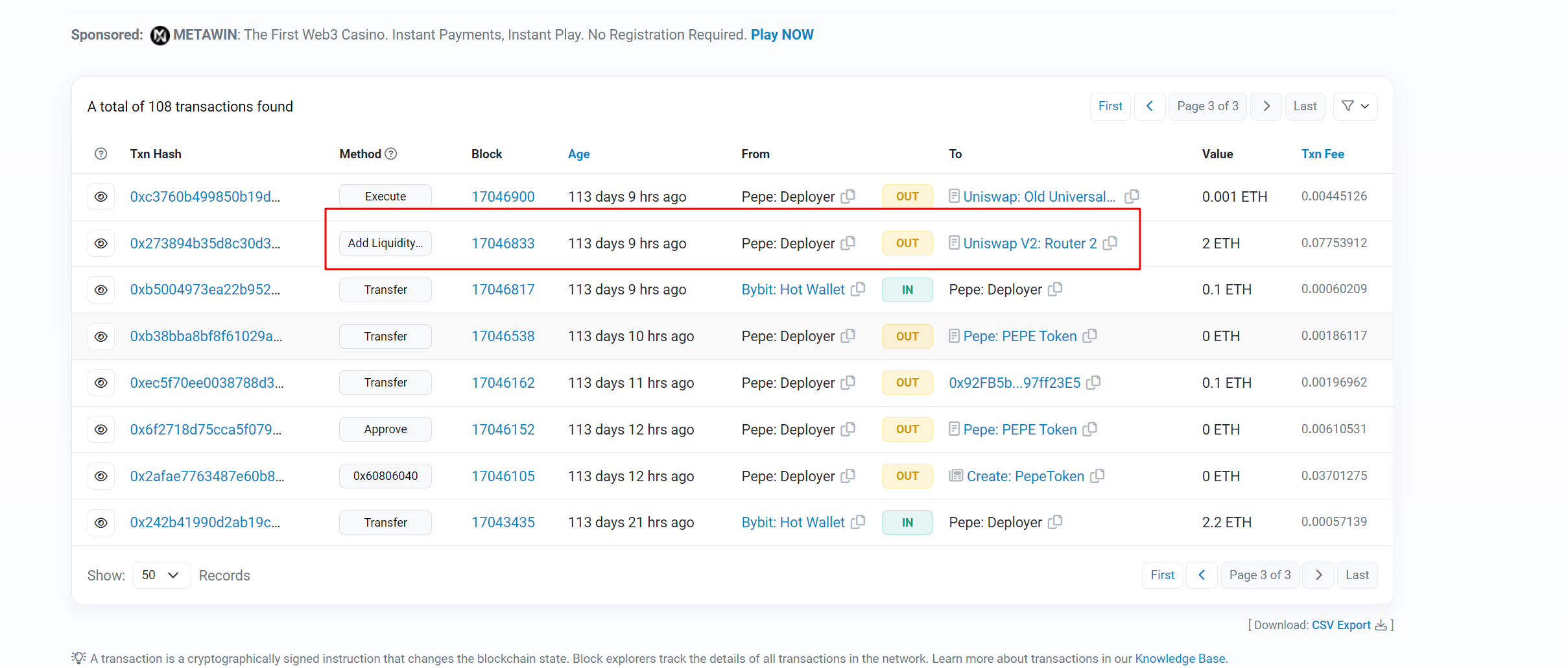The width and height of the screenshot is (1568, 668).
Task: Copy Create: PepeToken contract address
Action: coord(1098,475)
